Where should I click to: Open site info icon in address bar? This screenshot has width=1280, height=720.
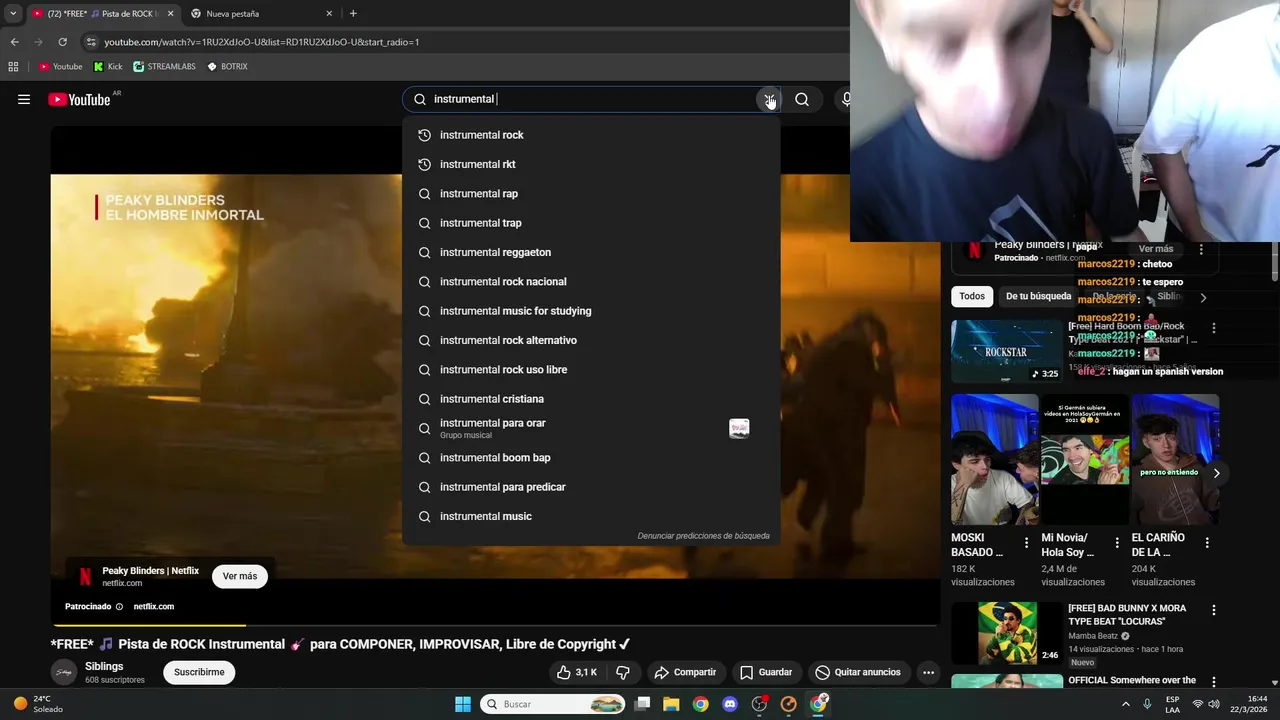pos(91,42)
